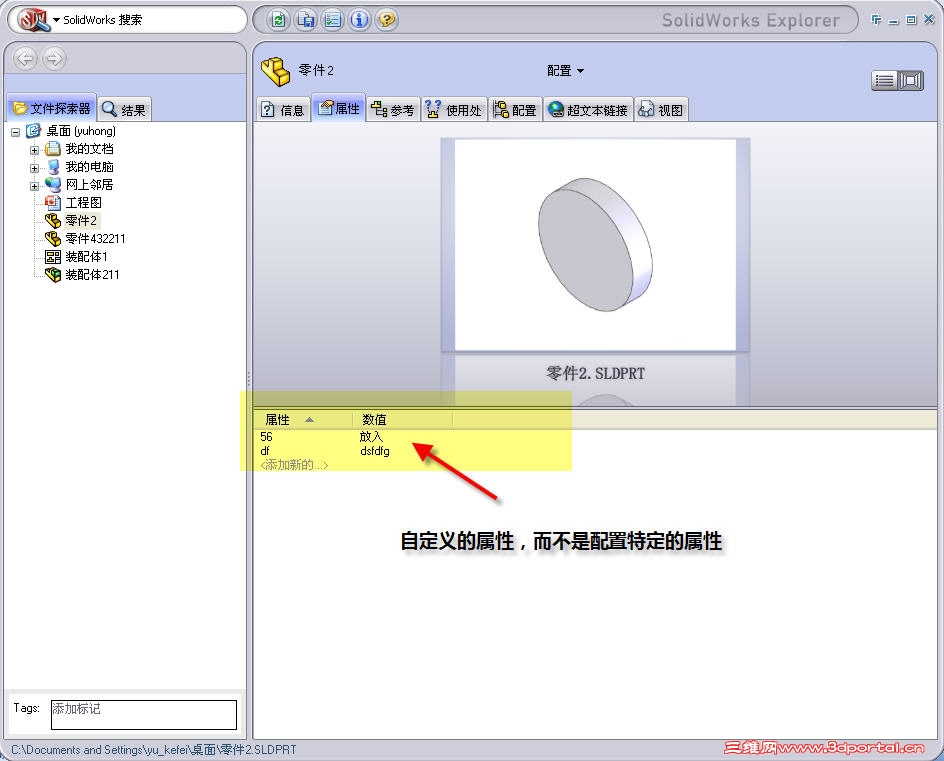Screen dimensions: 944x761
Task: Sort by the 属性 column header
Action: [x=303, y=420]
